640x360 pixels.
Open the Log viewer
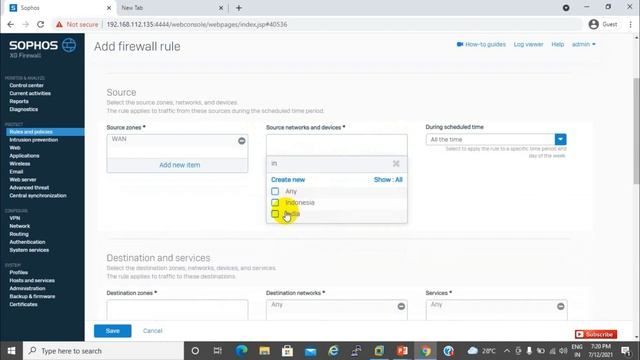click(x=529, y=44)
